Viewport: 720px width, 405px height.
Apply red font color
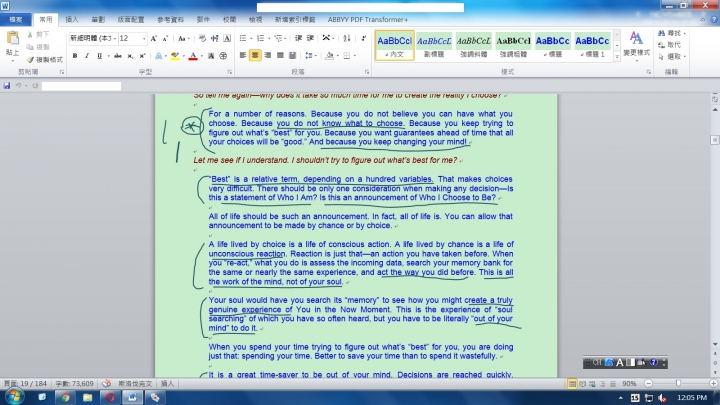pyautogui.click(x=193, y=56)
